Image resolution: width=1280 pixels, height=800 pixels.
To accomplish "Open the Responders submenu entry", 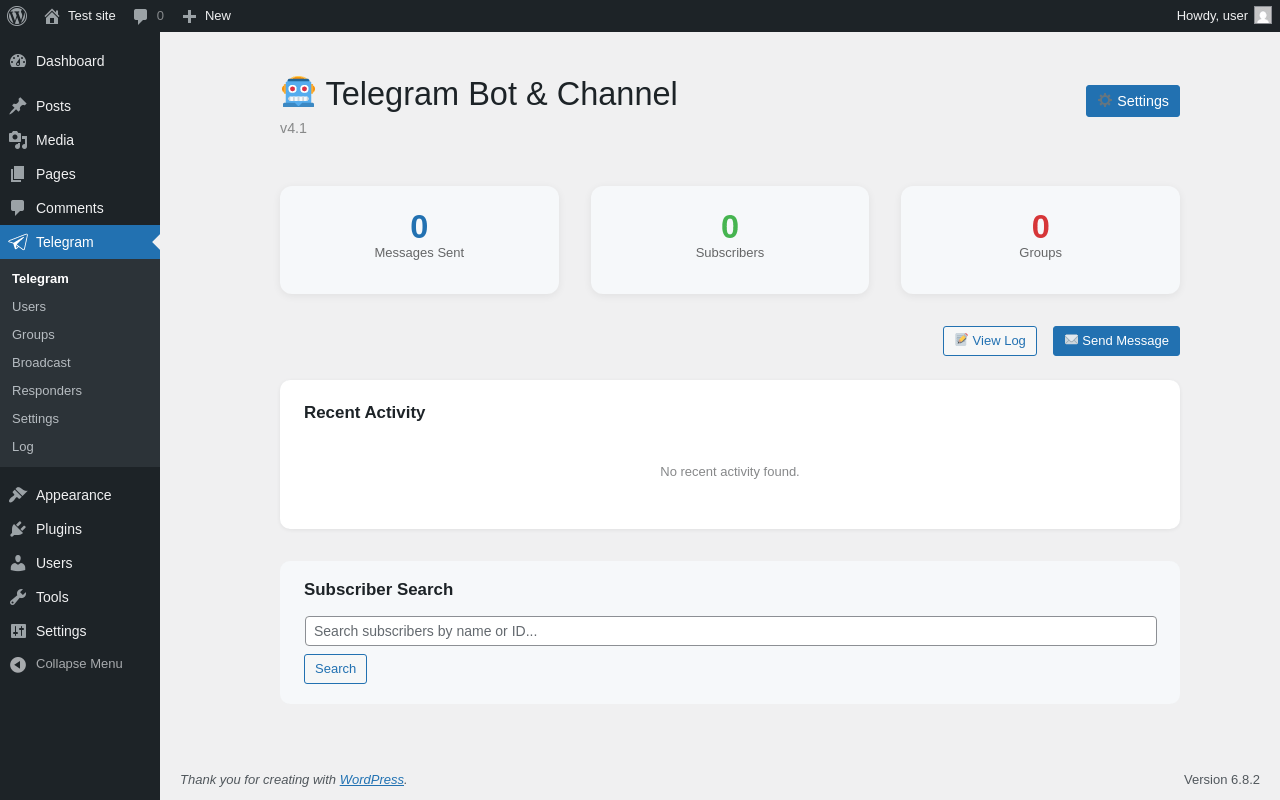I will pos(47,391).
